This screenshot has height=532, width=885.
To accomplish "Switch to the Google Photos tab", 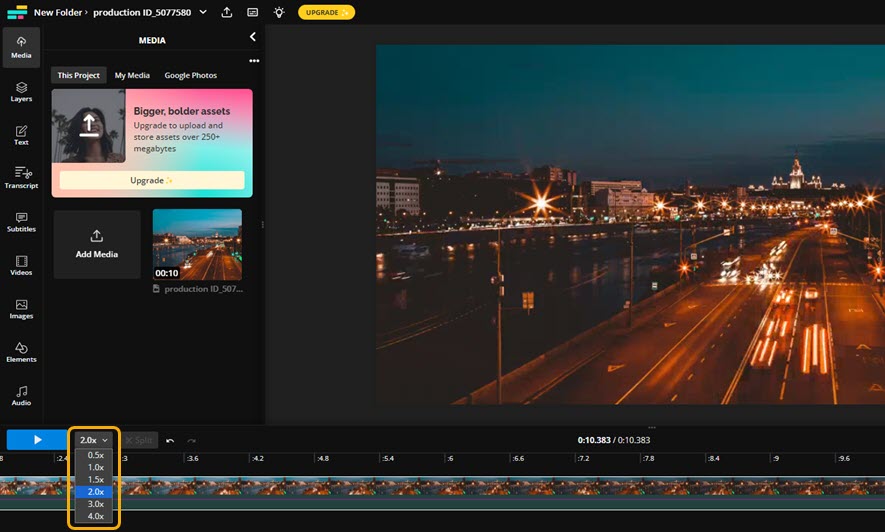I will [190, 75].
